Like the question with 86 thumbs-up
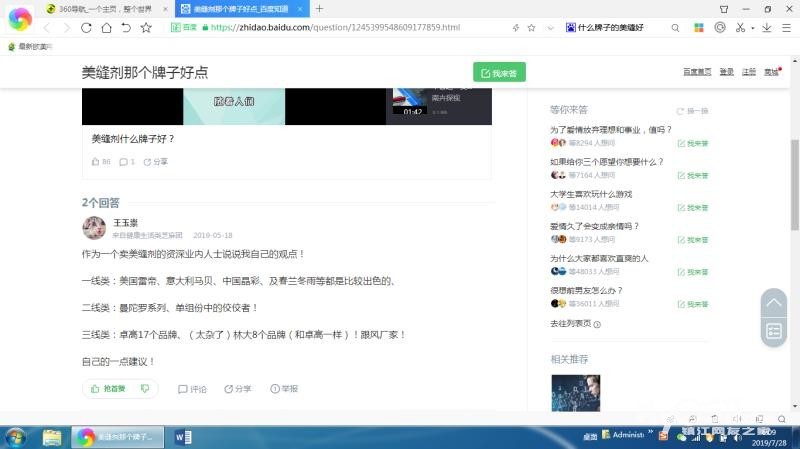This screenshot has height=449, width=800. click(100, 161)
